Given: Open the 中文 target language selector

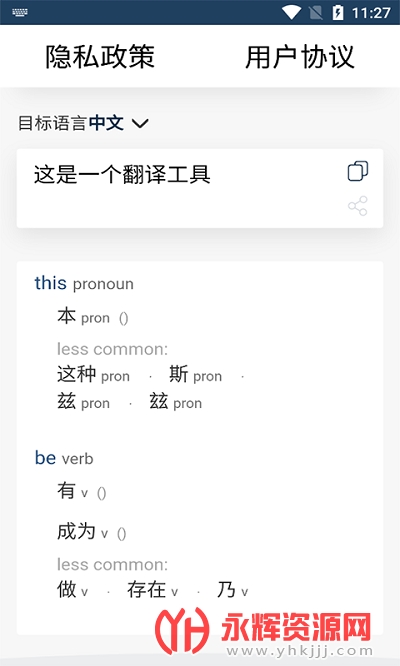Looking at the screenshot, I should (106, 123).
